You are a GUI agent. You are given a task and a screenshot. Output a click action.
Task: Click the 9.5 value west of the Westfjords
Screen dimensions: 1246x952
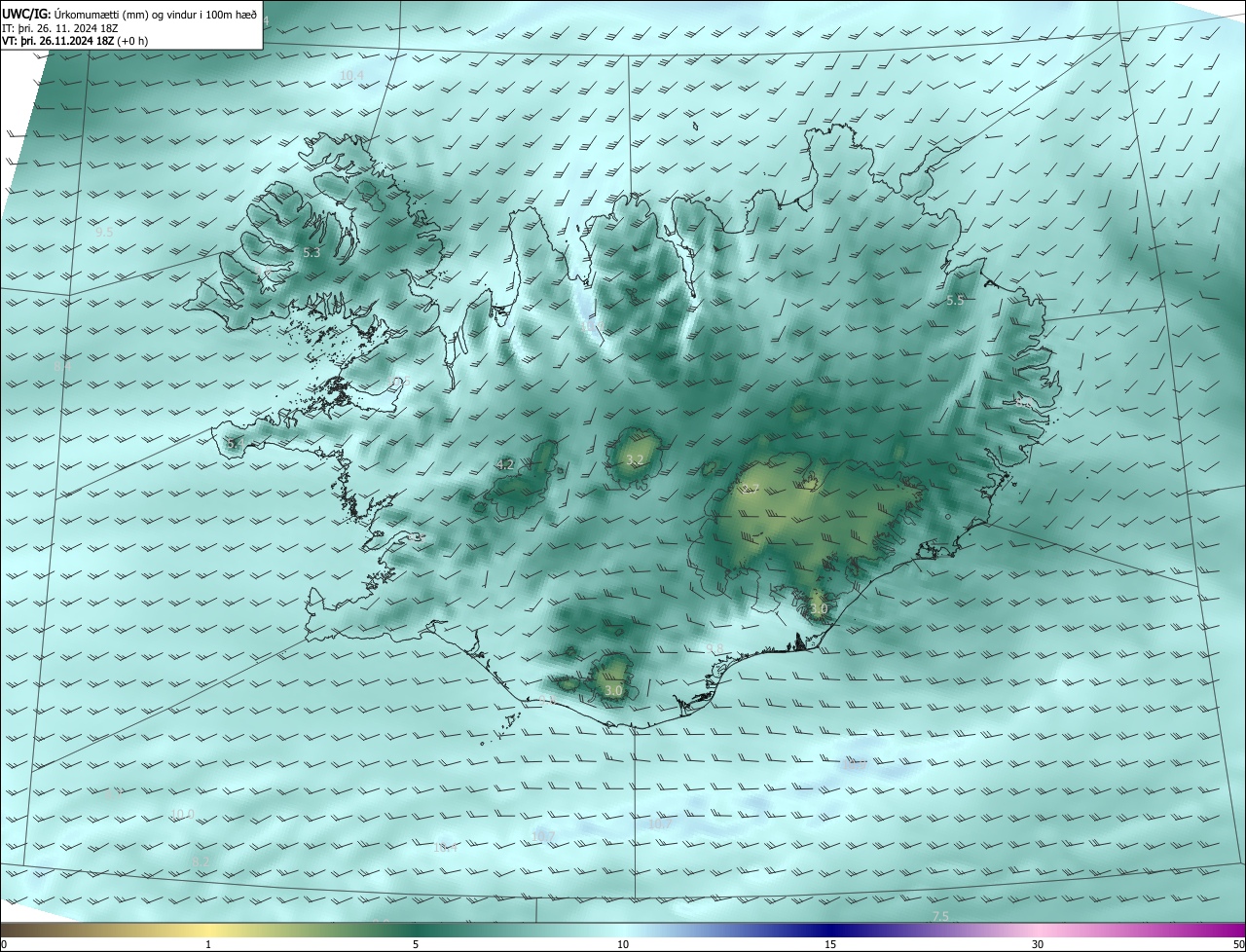coord(104,233)
